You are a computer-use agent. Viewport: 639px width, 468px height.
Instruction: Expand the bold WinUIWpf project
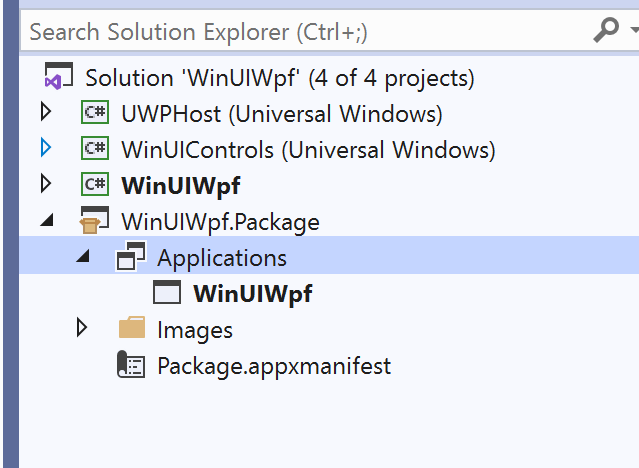tap(45, 185)
